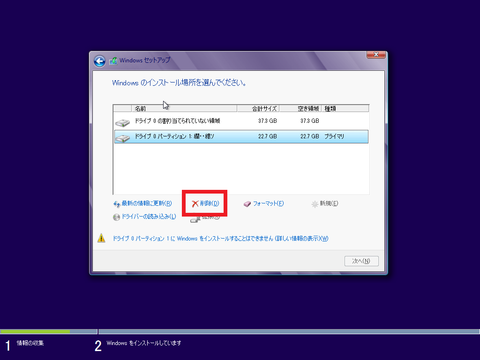The image size is (480, 360).
Task: Open the warning details link about Partition 1
Action: tap(221, 238)
